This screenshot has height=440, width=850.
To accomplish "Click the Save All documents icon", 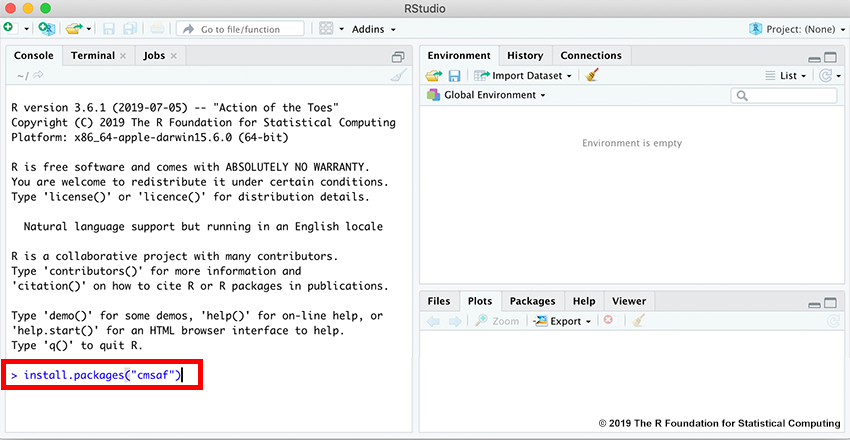I will 130,29.
